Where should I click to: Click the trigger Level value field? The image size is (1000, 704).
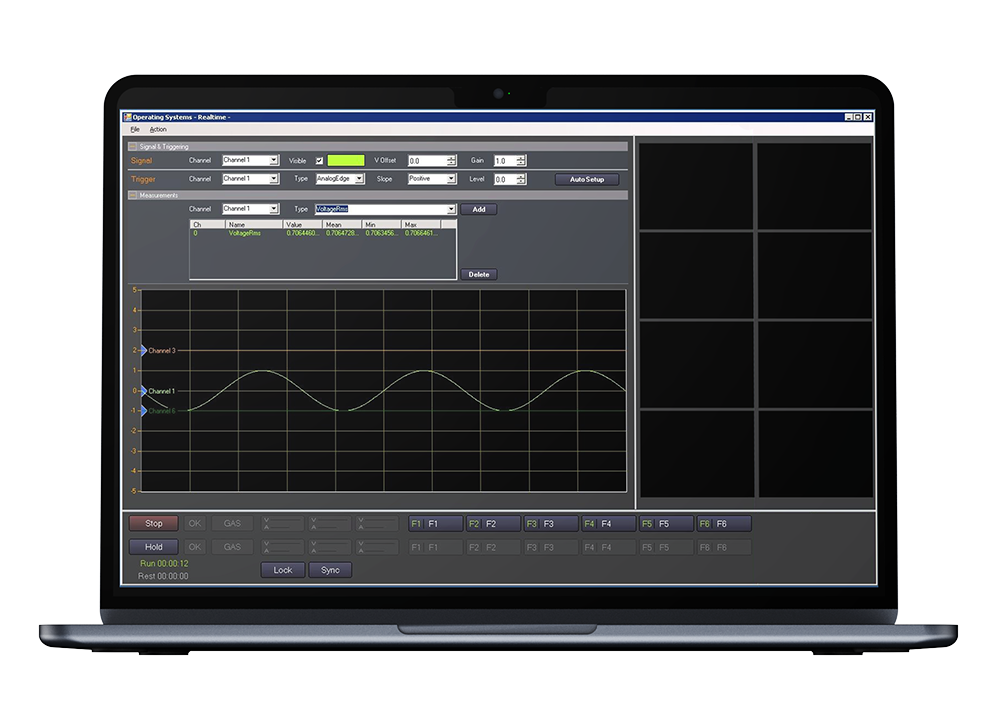[x=505, y=180]
